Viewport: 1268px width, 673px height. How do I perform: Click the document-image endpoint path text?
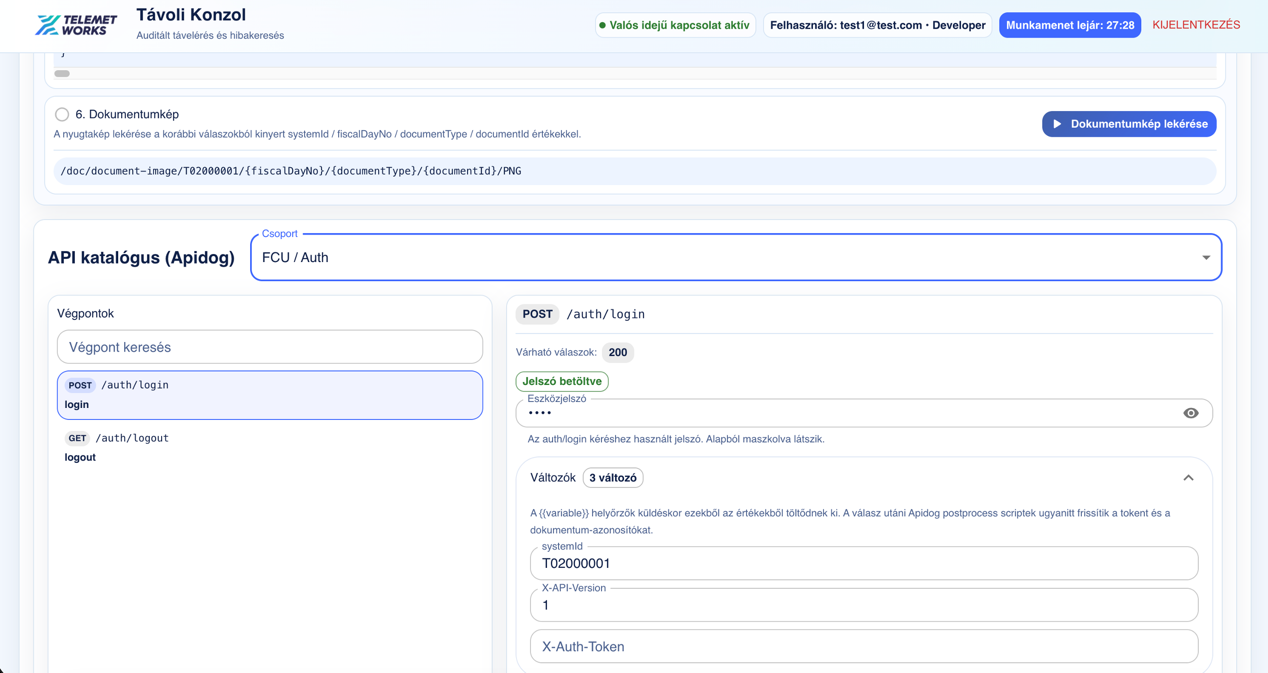(291, 171)
